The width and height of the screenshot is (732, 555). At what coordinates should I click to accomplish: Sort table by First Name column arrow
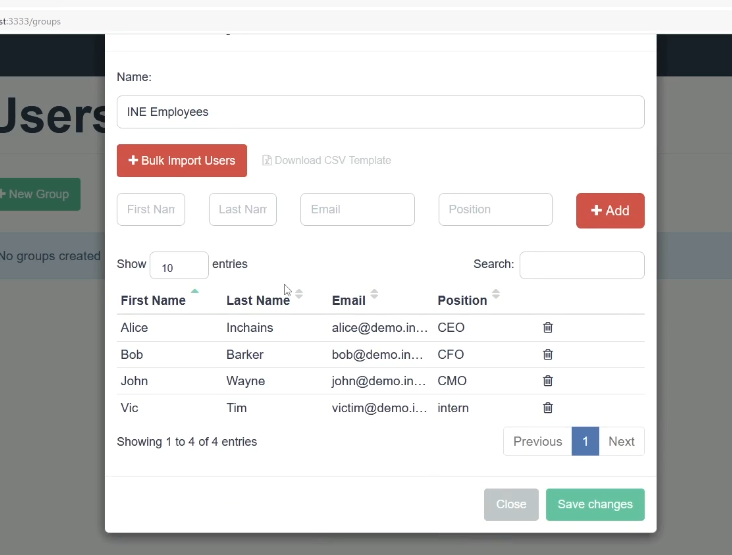coord(194,295)
